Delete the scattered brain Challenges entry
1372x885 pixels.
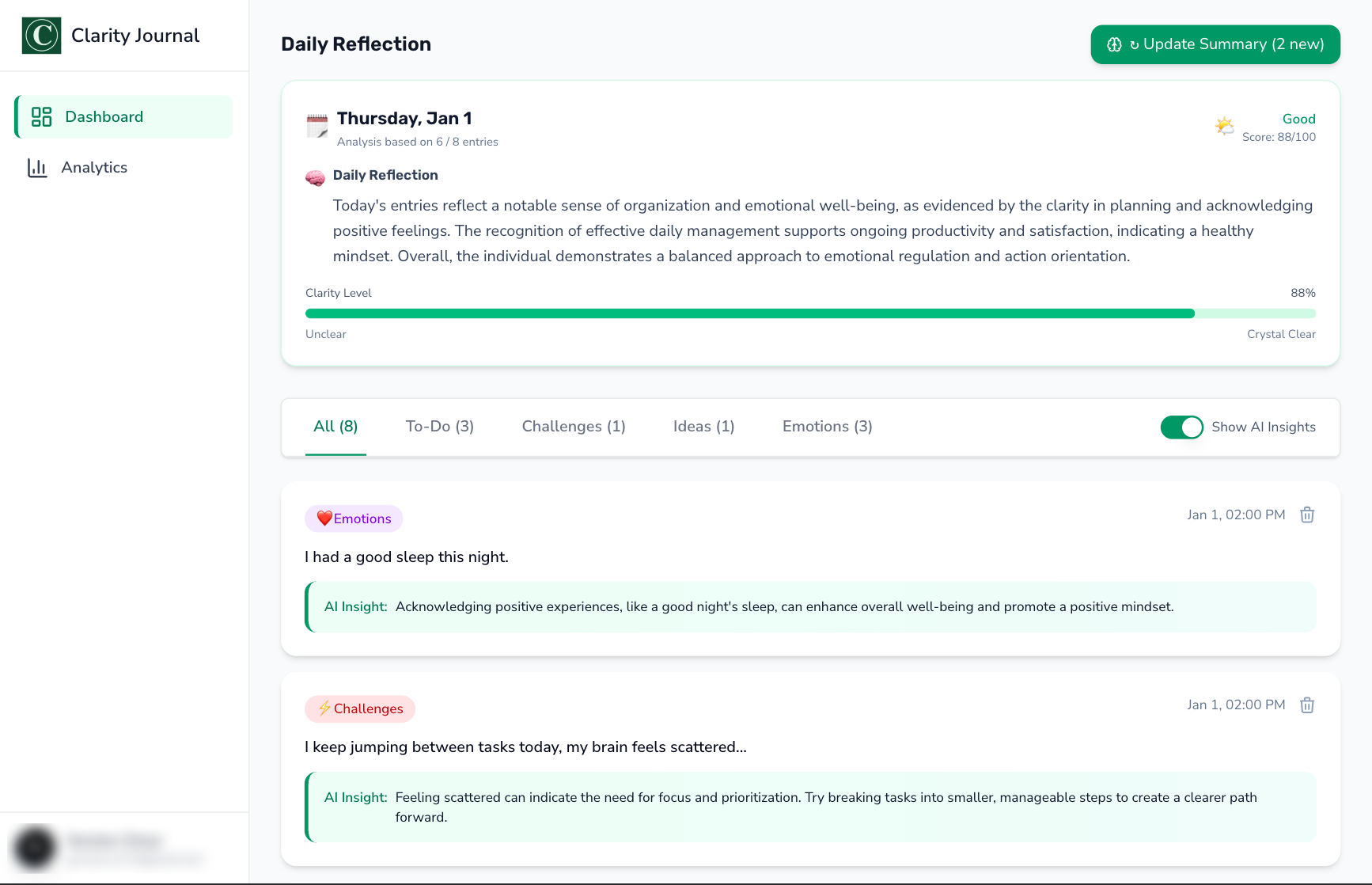click(1307, 705)
